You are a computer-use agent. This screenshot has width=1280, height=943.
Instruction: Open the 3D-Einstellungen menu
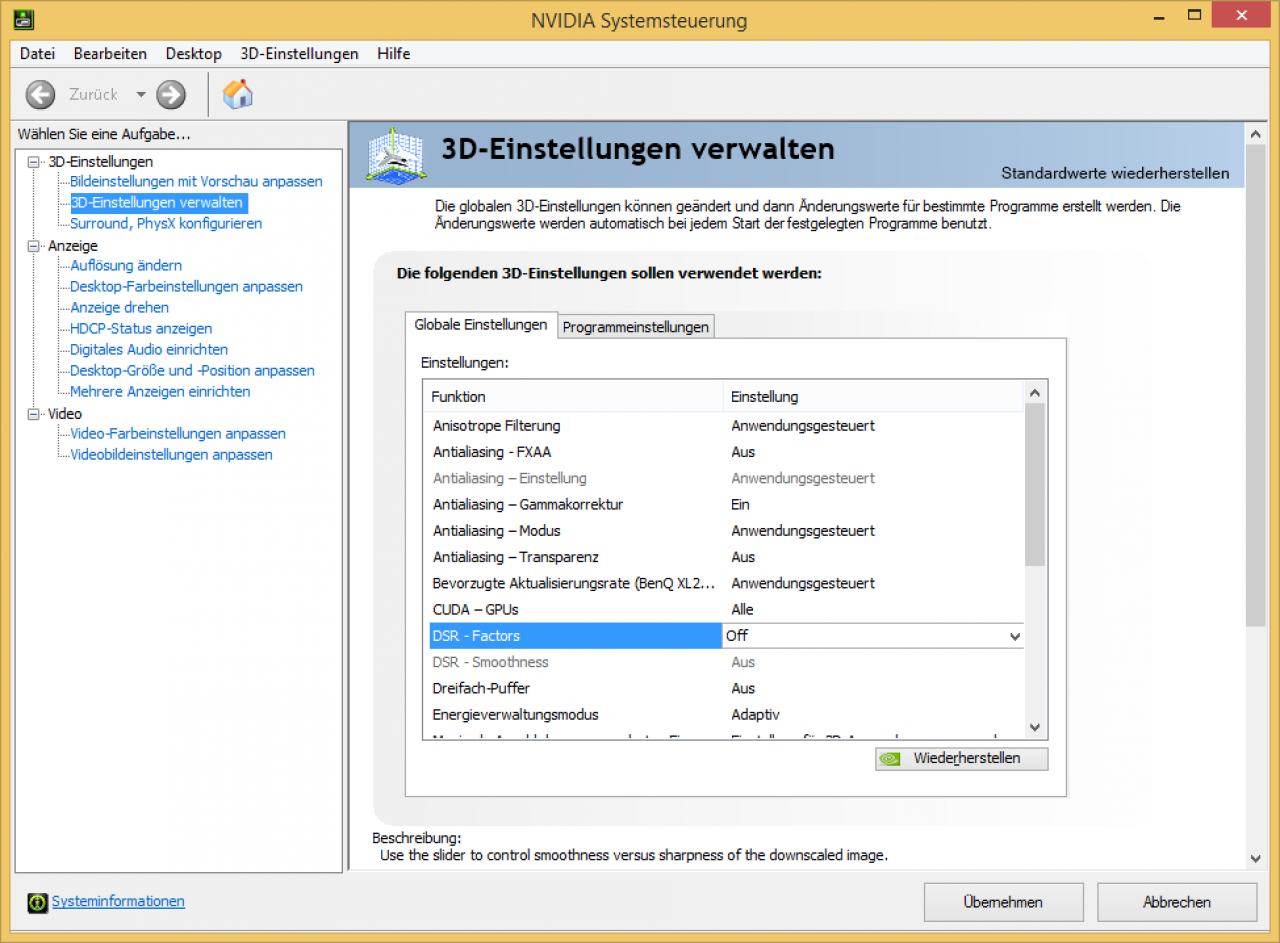click(x=299, y=54)
